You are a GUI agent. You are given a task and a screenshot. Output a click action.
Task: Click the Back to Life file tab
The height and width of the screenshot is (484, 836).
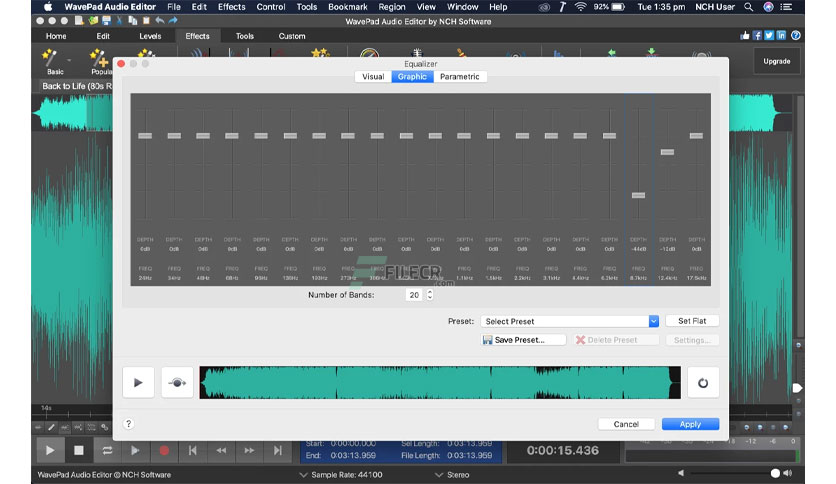(77, 86)
